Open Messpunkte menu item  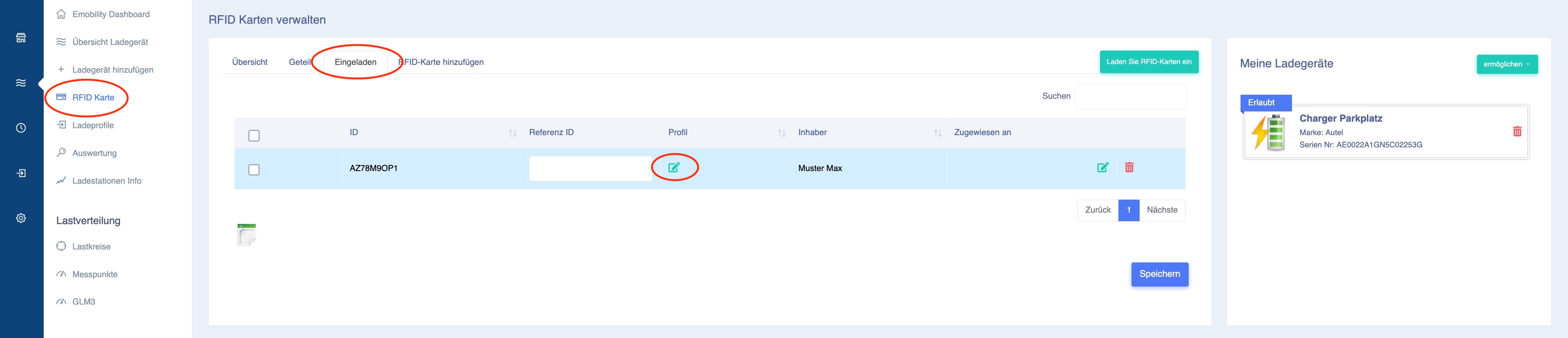pos(95,274)
